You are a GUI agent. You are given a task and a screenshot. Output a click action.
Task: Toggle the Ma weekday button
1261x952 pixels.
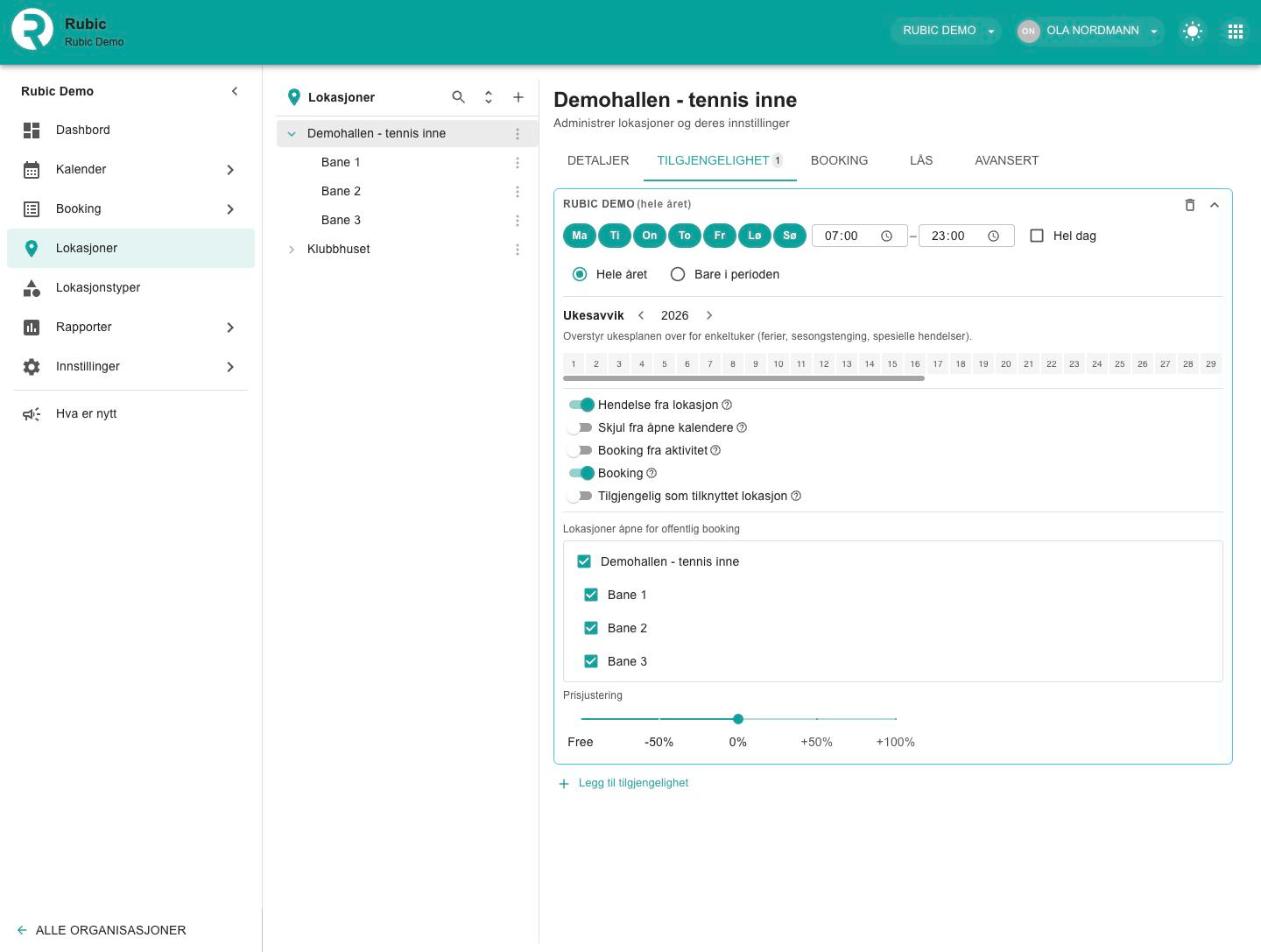[x=580, y=236]
